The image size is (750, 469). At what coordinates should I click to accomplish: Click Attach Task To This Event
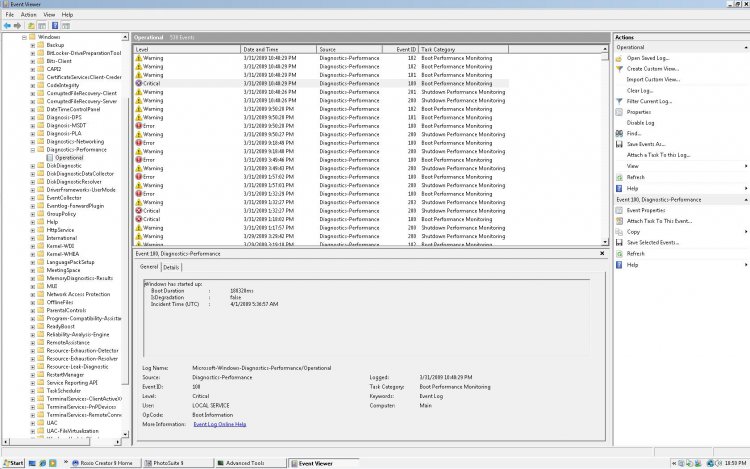[x=659, y=221]
